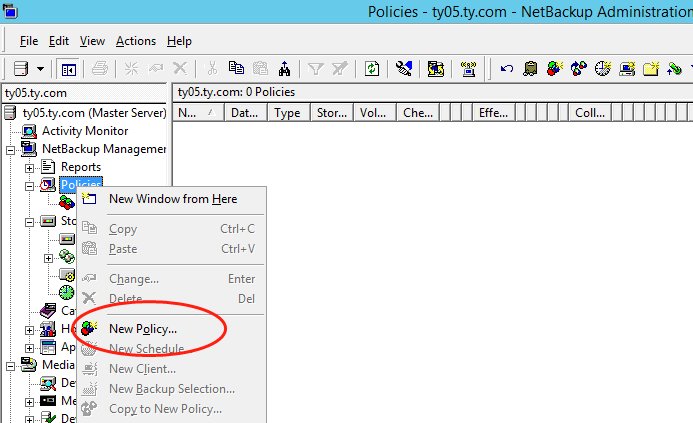Viewport: 693px width, 423px height.
Task: Click New Client... in context menu
Action: pyautogui.click(x=172, y=369)
